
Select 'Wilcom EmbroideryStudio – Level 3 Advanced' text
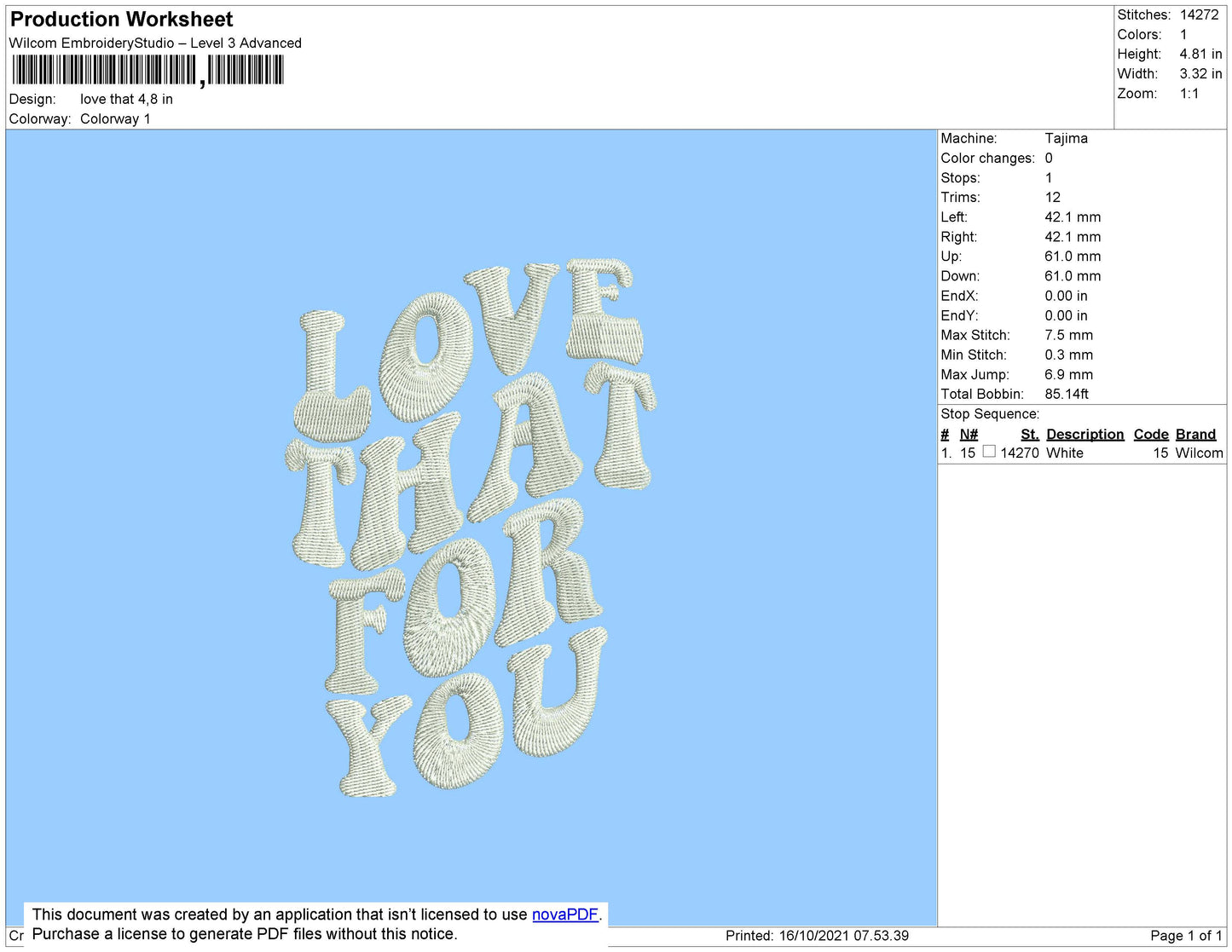(155, 43)
